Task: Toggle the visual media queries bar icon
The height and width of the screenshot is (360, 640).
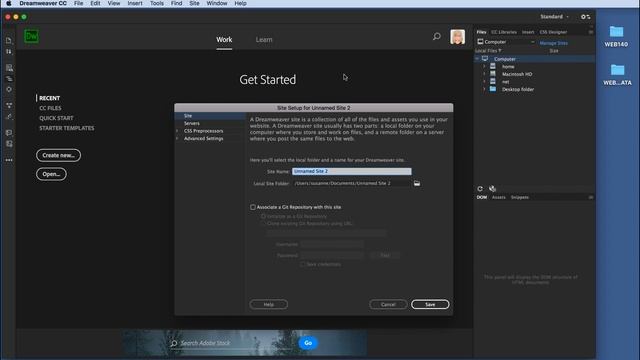Action: [x=9, y=78]
